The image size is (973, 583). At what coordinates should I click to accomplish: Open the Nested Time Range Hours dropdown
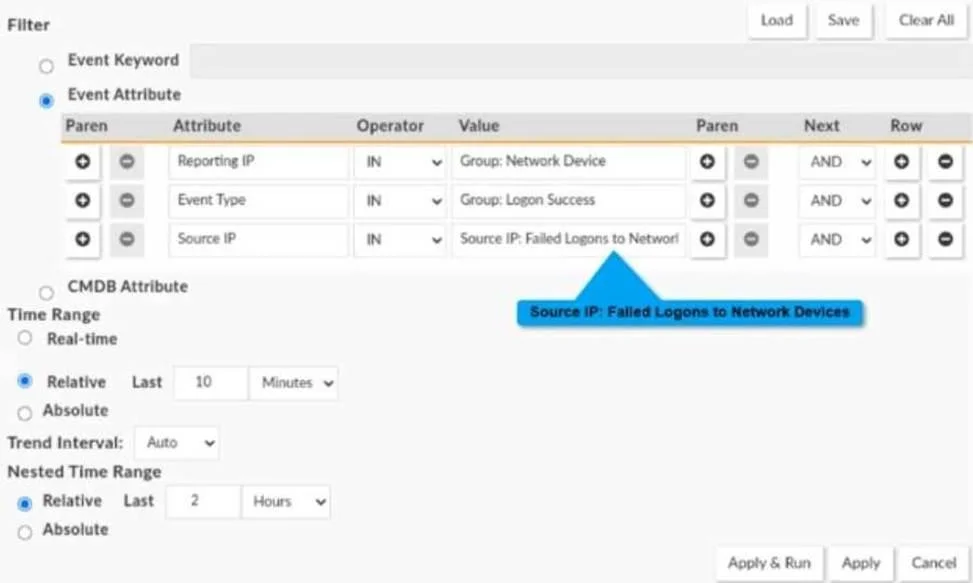(x=285, y=502)
